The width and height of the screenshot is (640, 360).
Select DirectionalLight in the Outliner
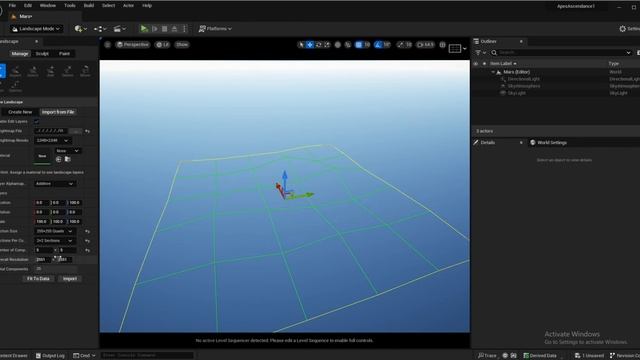pos(523,79)
